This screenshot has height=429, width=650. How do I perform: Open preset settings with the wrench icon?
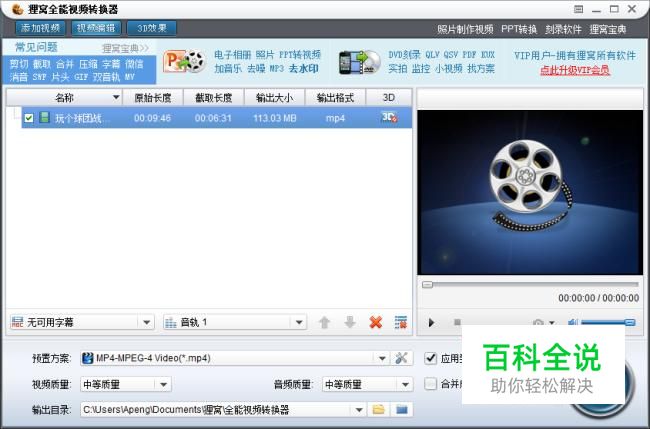(x=401, y=358)
